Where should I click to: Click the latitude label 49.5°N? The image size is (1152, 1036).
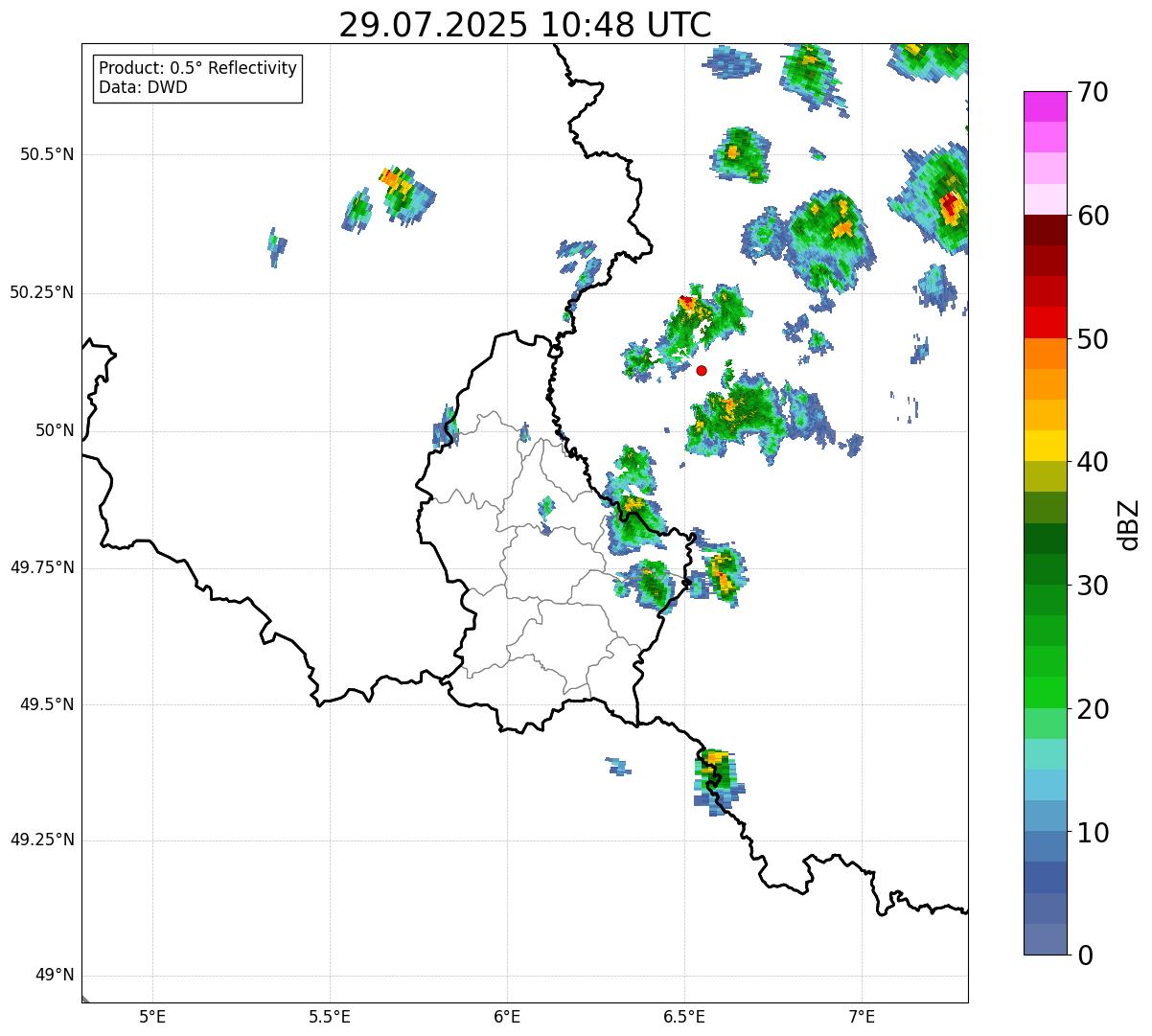(47, 704)
